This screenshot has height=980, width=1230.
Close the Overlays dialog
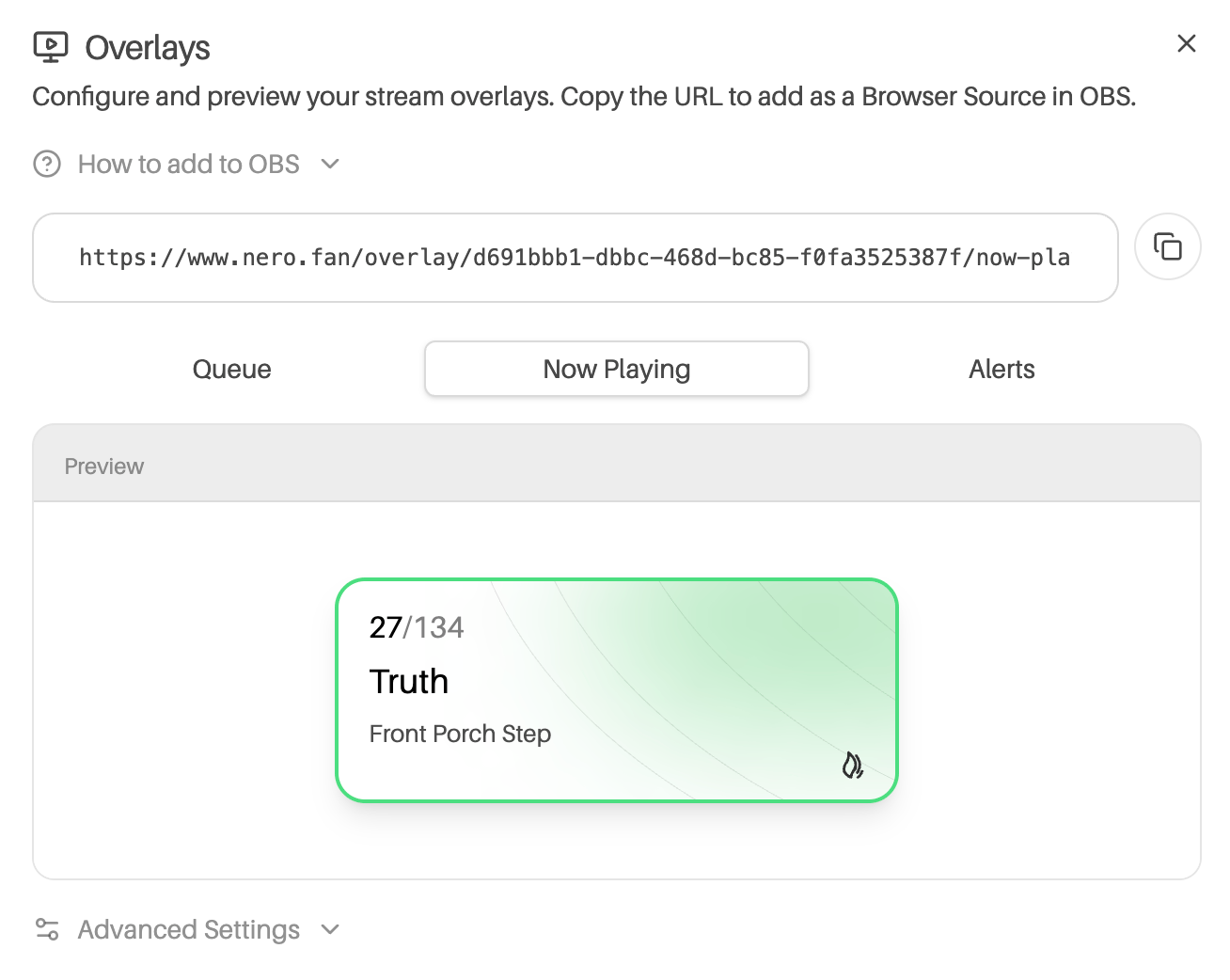pyautogui.click(x=1186, y=43)
